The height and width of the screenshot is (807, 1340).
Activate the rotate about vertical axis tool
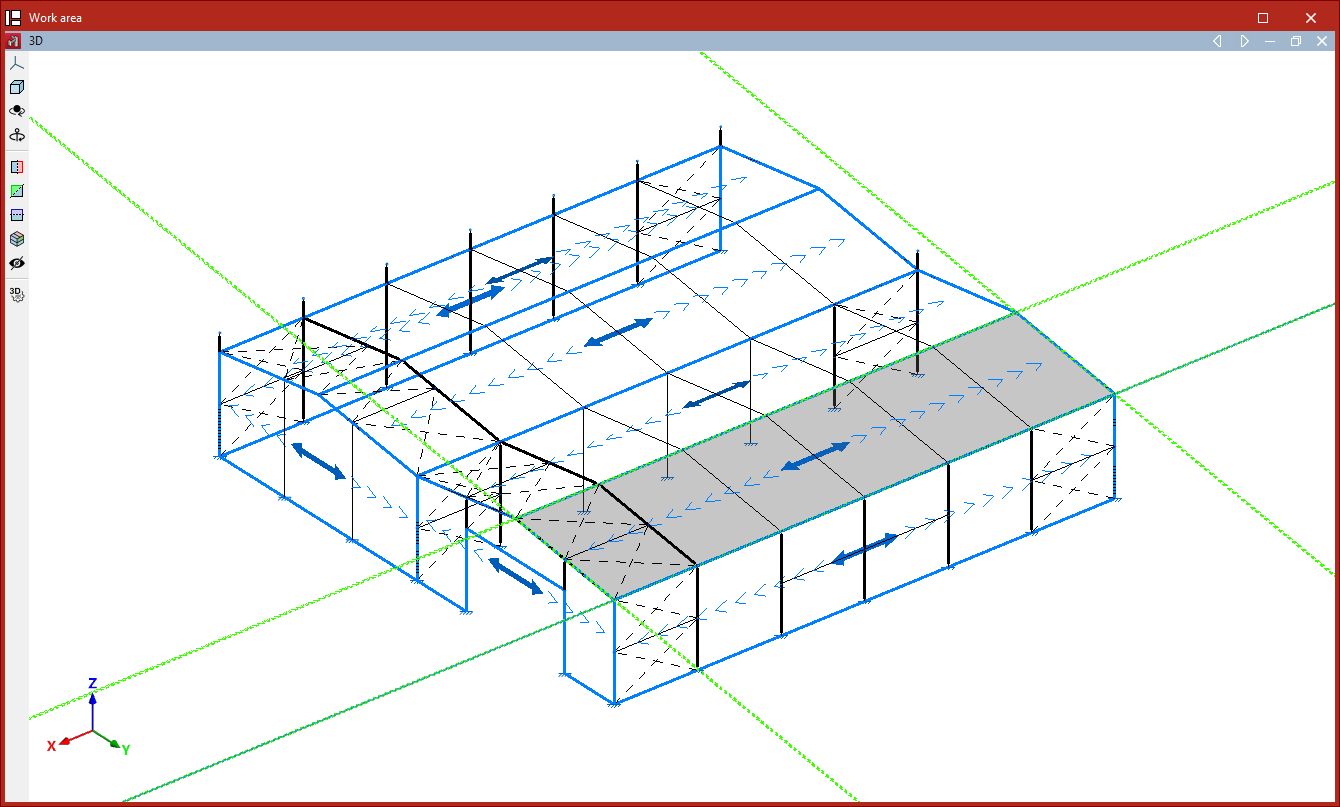click(x=16, y=135)
